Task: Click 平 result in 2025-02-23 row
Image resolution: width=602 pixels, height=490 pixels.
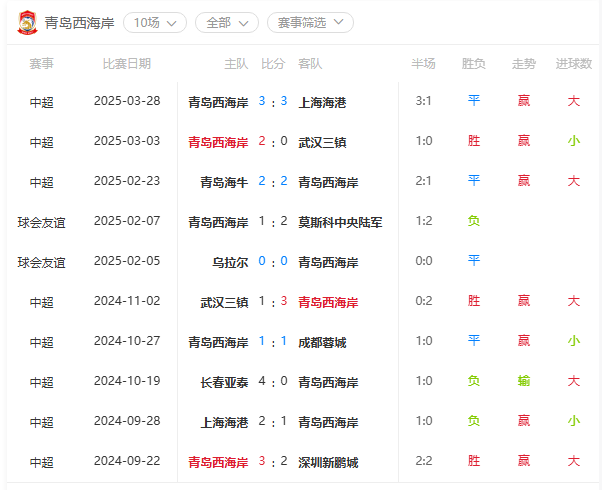Action: tap(474, 181)
